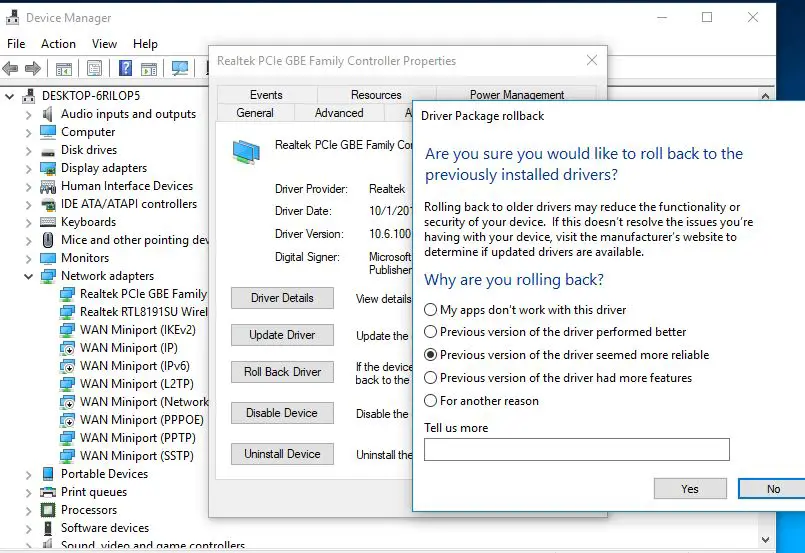This screenshot has width=805, height=553.
Task: Collapse the Network adapters node
Action: click(x=28, y=276)
